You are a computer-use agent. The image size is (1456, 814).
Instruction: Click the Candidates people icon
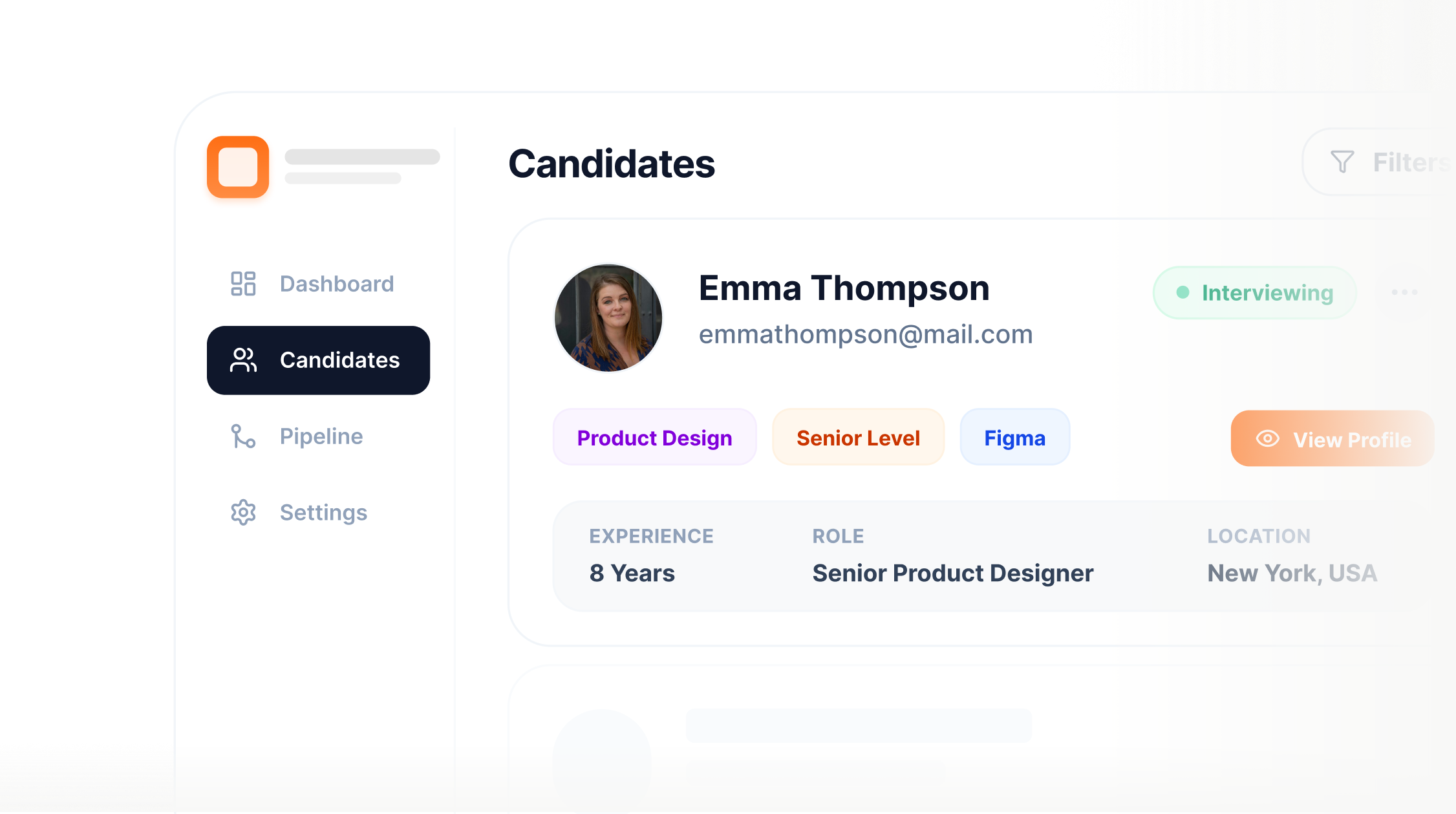242,360
